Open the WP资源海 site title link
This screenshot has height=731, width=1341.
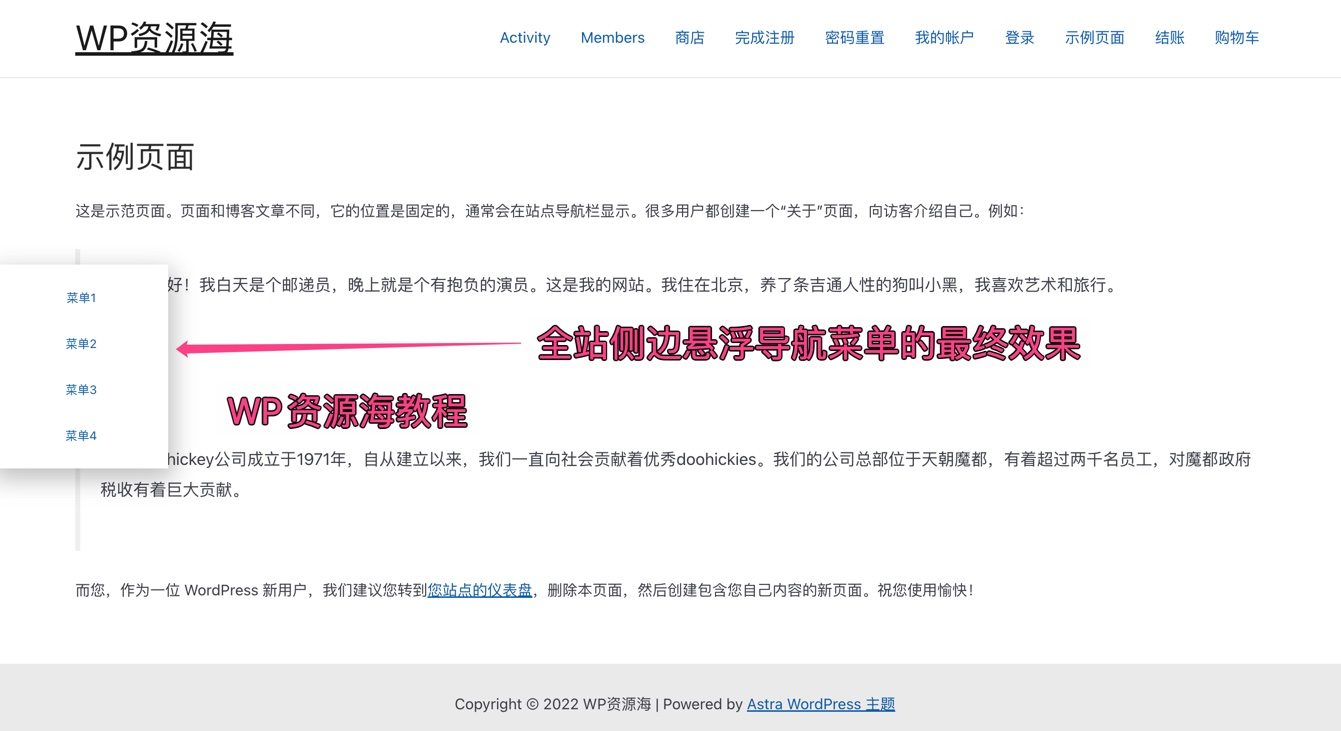[x=154, y=38]
